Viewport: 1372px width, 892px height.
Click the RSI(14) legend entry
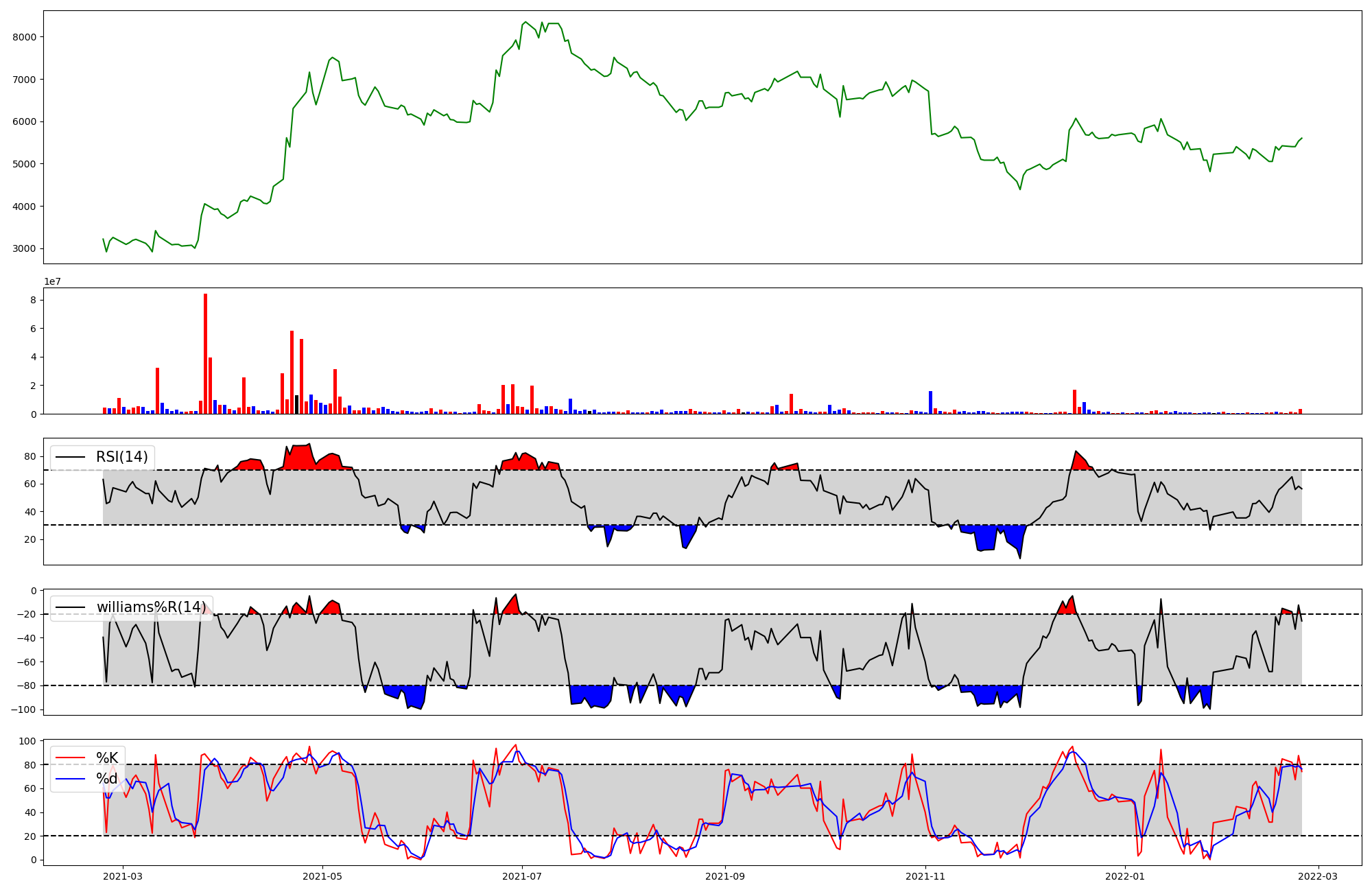pos(121,457)
